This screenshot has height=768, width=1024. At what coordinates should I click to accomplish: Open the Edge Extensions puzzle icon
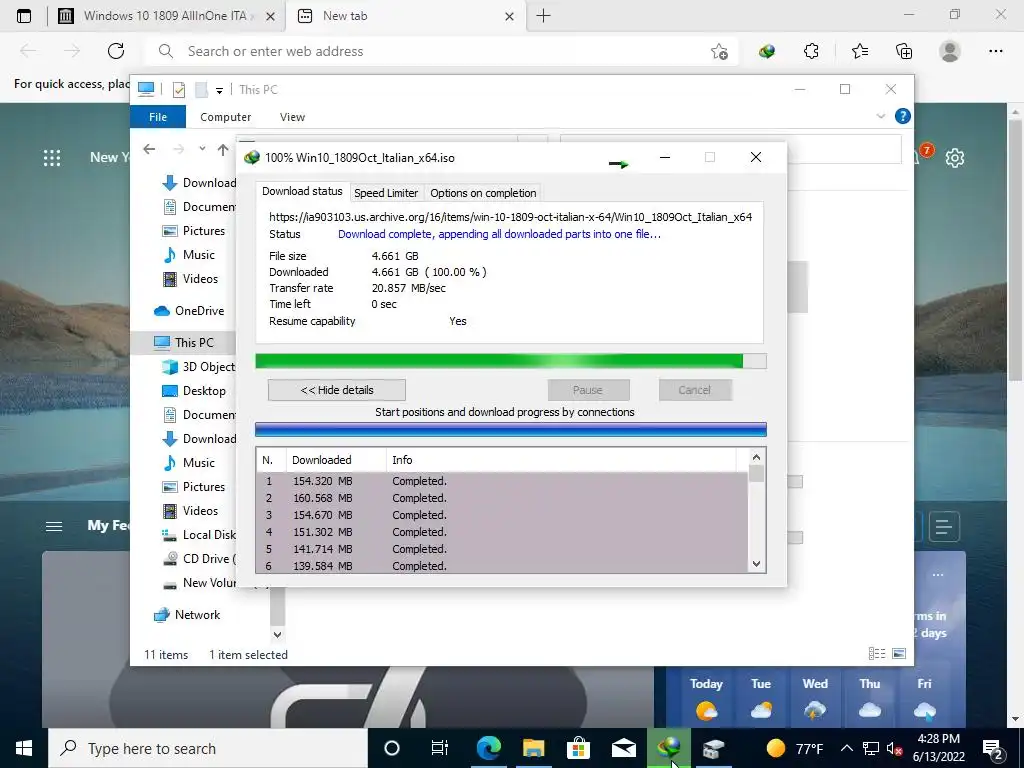click(811, 51)
